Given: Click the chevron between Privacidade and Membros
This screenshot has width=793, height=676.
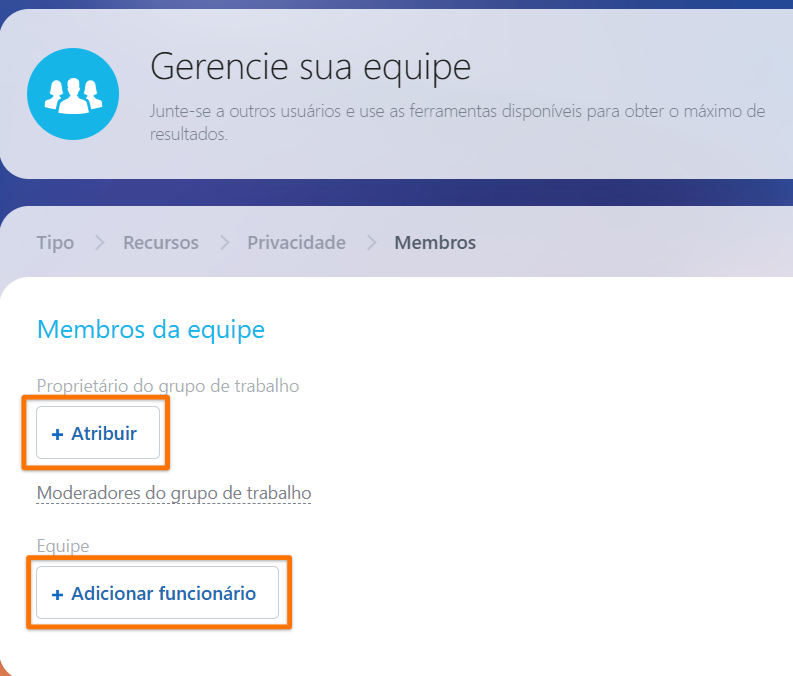Looking at the screenshot, I should tap(372, 243).
